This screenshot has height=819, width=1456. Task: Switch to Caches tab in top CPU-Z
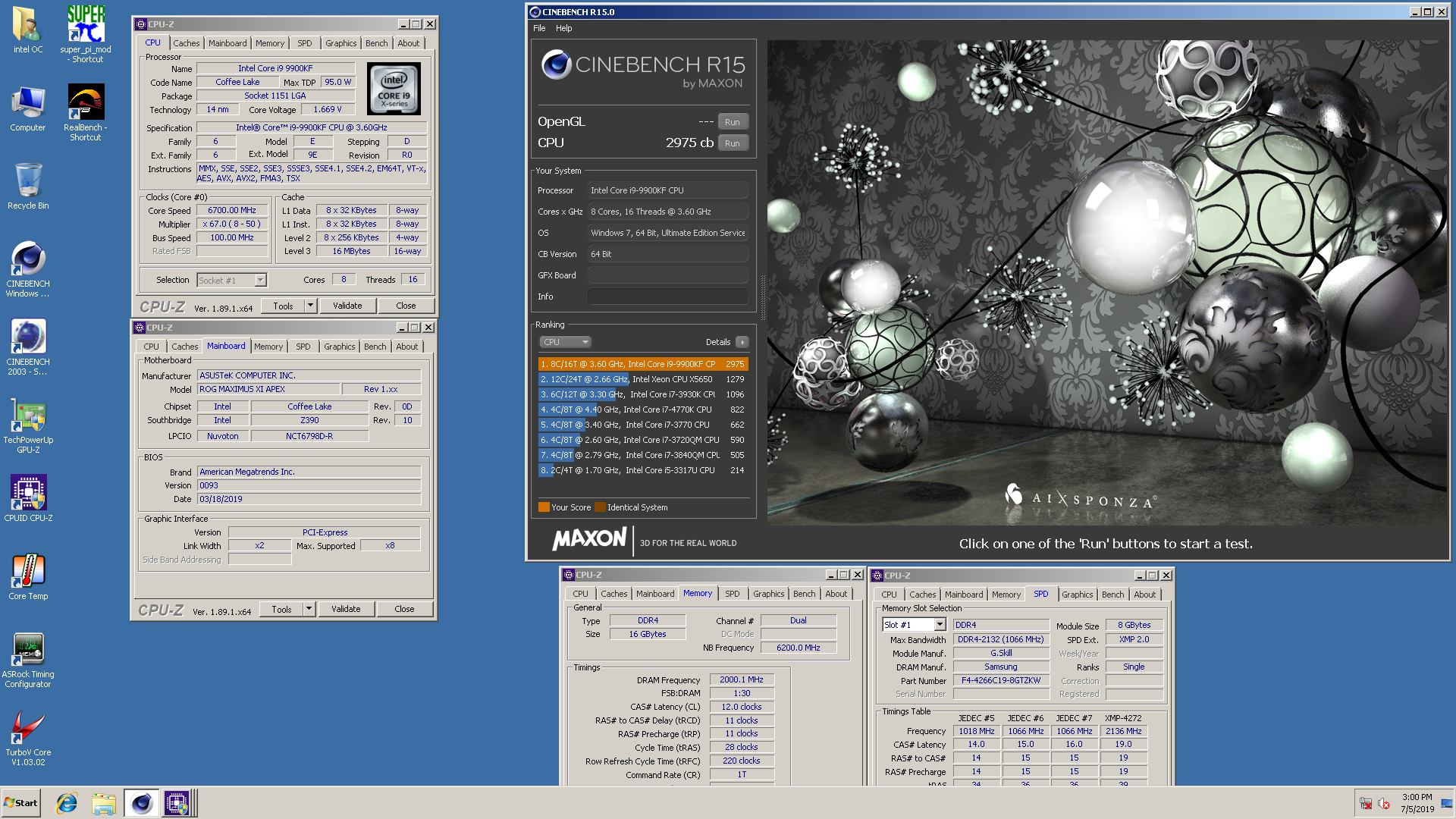186,43
